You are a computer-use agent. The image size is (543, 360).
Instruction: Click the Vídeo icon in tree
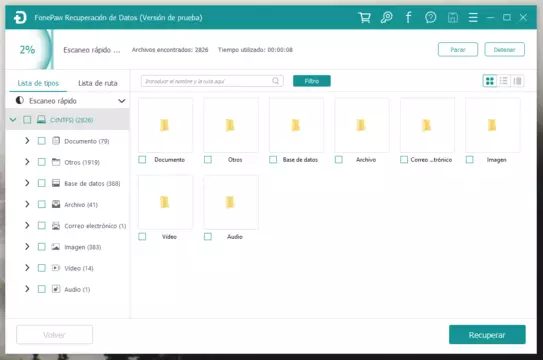point(56,268)
